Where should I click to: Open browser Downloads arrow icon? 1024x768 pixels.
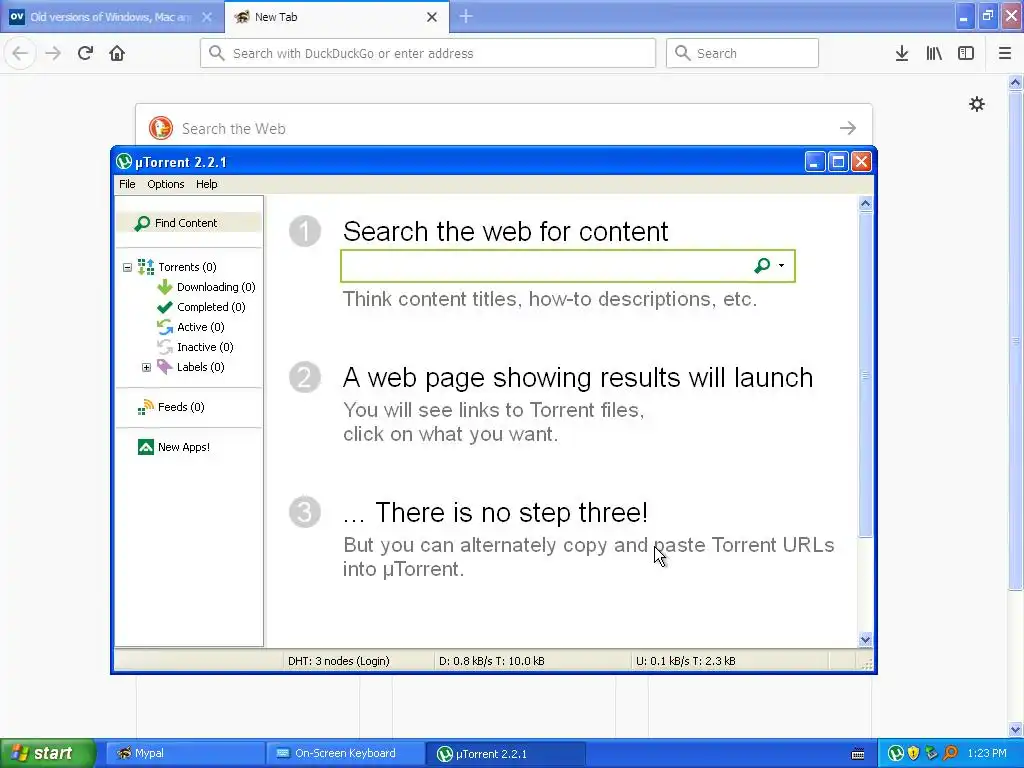(x=902, y=53)
